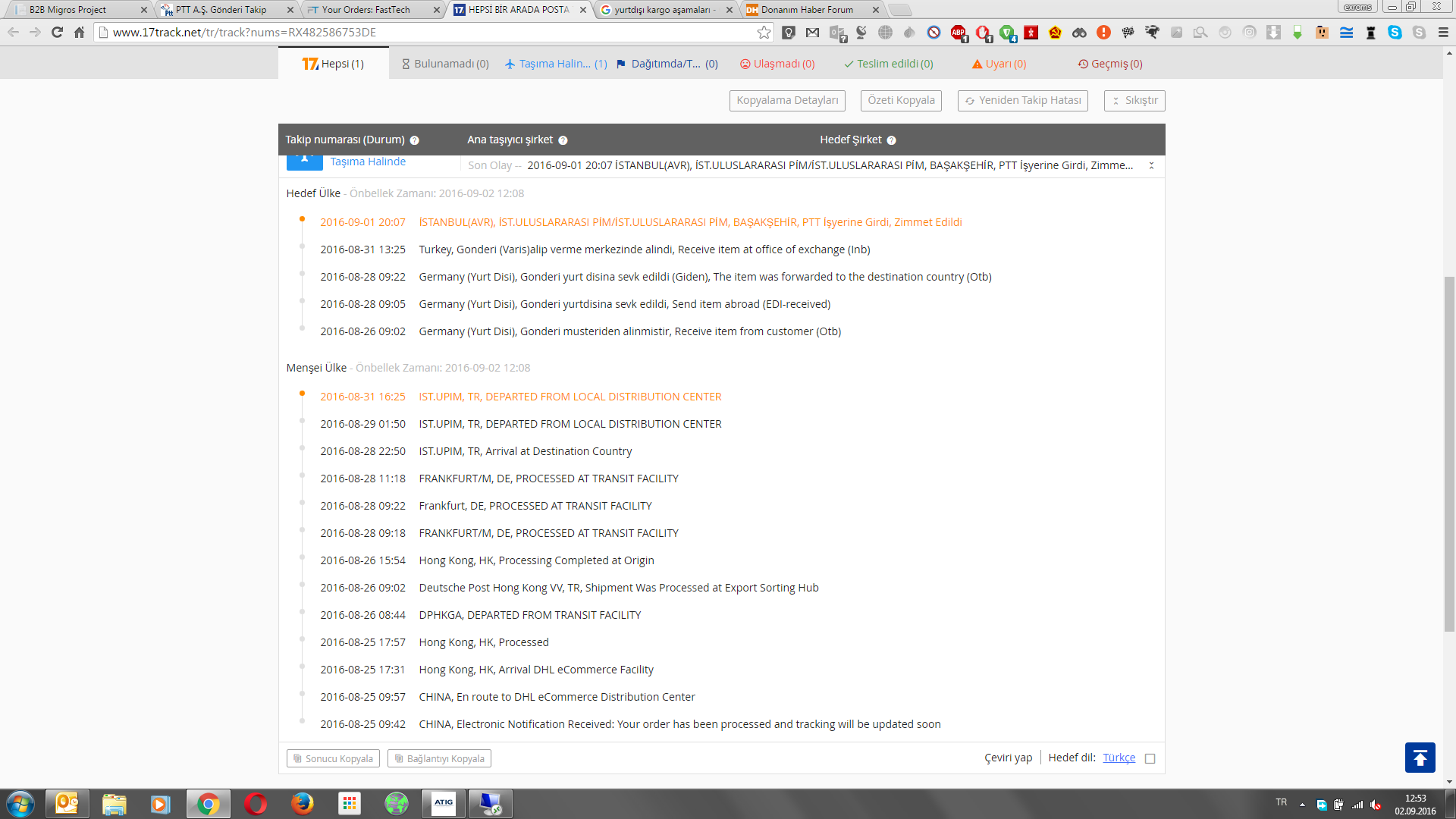1456x819 pixels.
Task: Click the Instagram extension icon
Action: pos(1249,32)
